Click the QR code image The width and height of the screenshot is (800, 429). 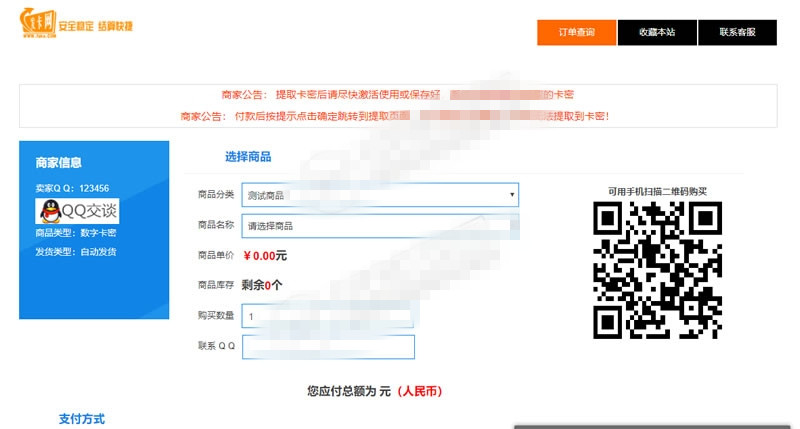(x=657, y=270)
